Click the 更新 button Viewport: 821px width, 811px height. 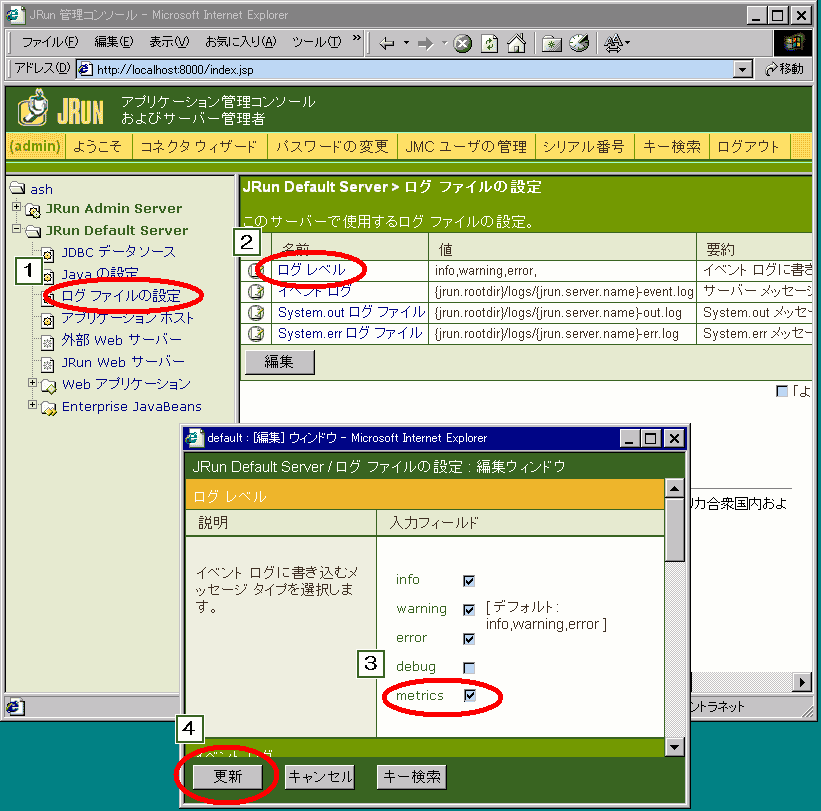click(227, 776)
